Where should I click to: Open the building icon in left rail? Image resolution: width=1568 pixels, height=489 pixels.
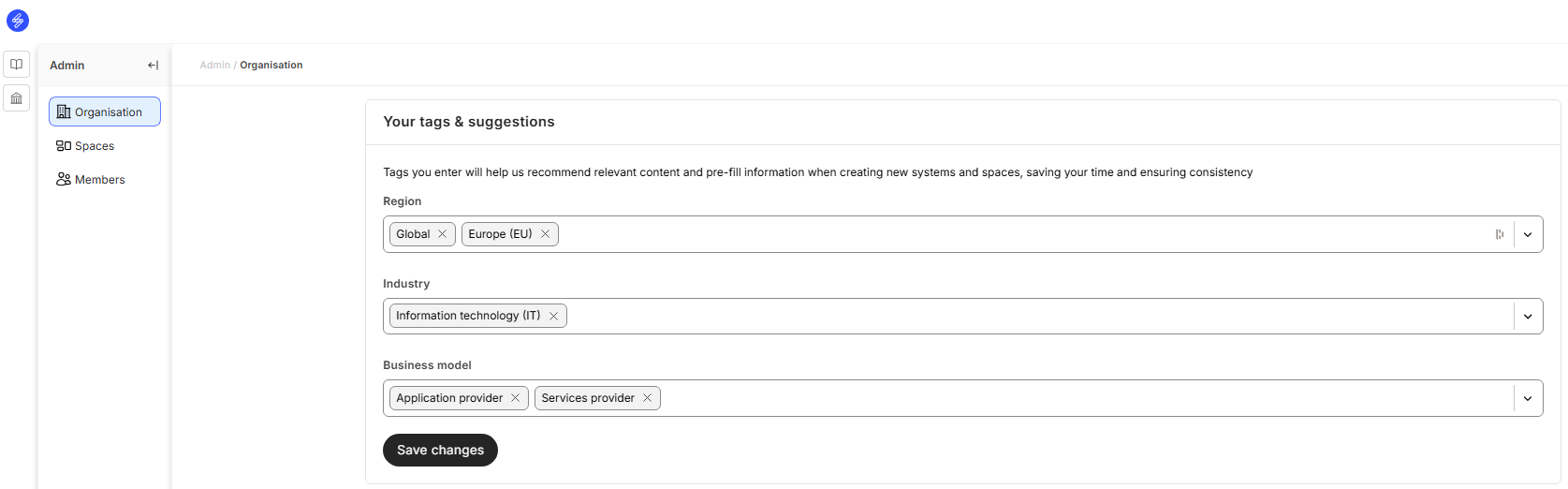point(17,98)
